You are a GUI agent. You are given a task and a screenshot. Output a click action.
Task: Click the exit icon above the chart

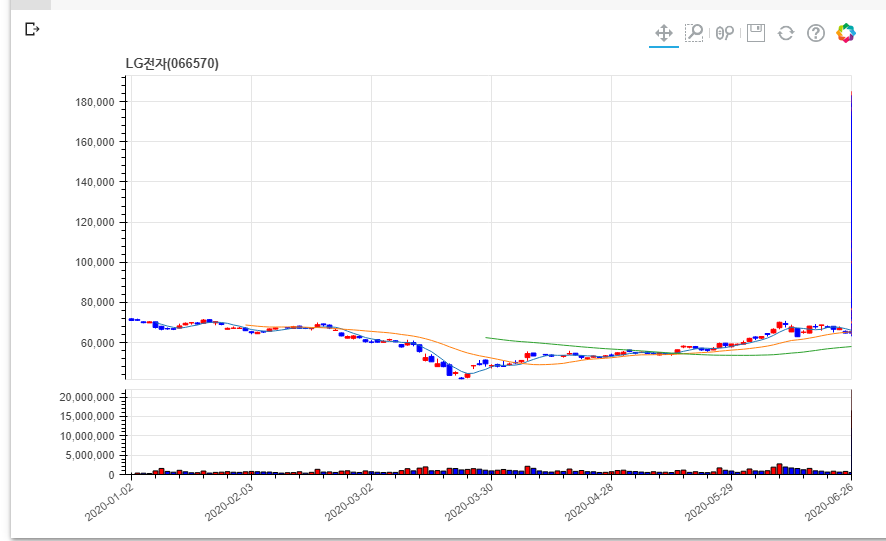coord(32,29)
